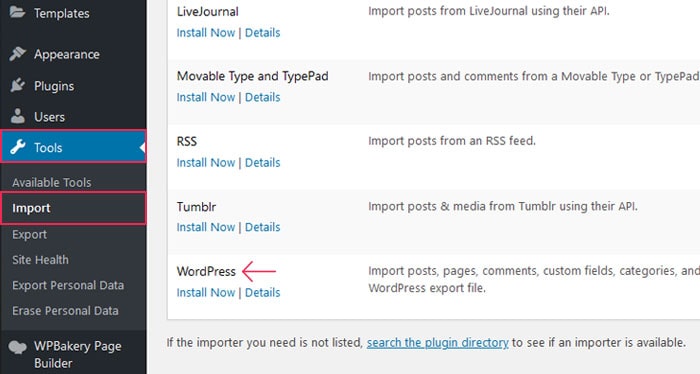The width and height of the screenshot is (700, 374).
Task: View Details for Tumblr importer
Action: tap(262, 227)
